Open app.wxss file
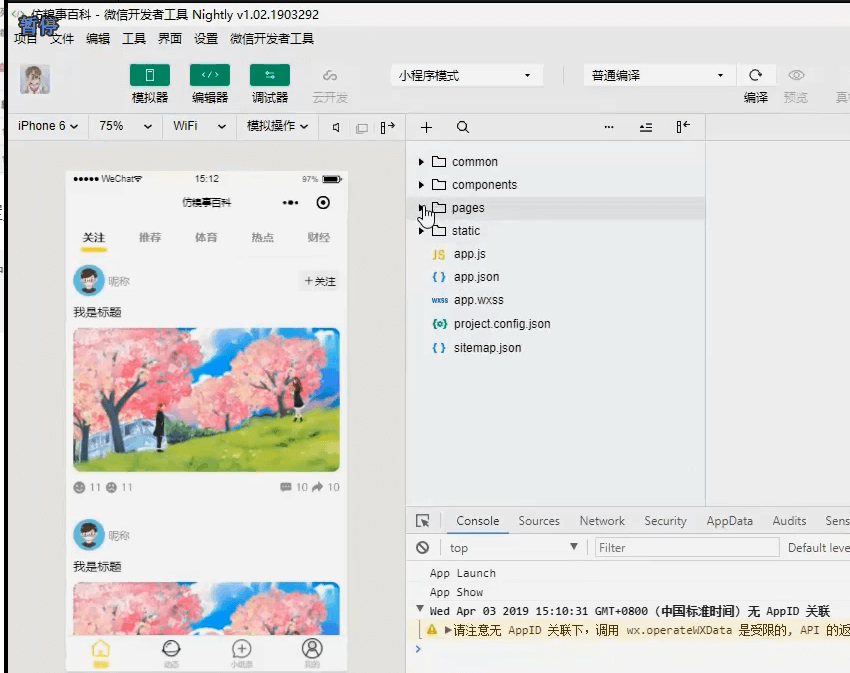This screenshot has width=850, height=673. (x=478, y=300)
